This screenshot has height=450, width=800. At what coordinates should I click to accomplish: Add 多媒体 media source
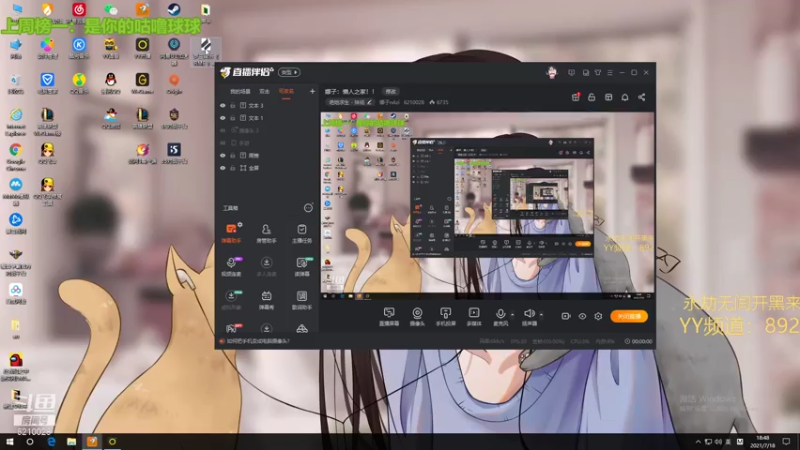point(474,316)
